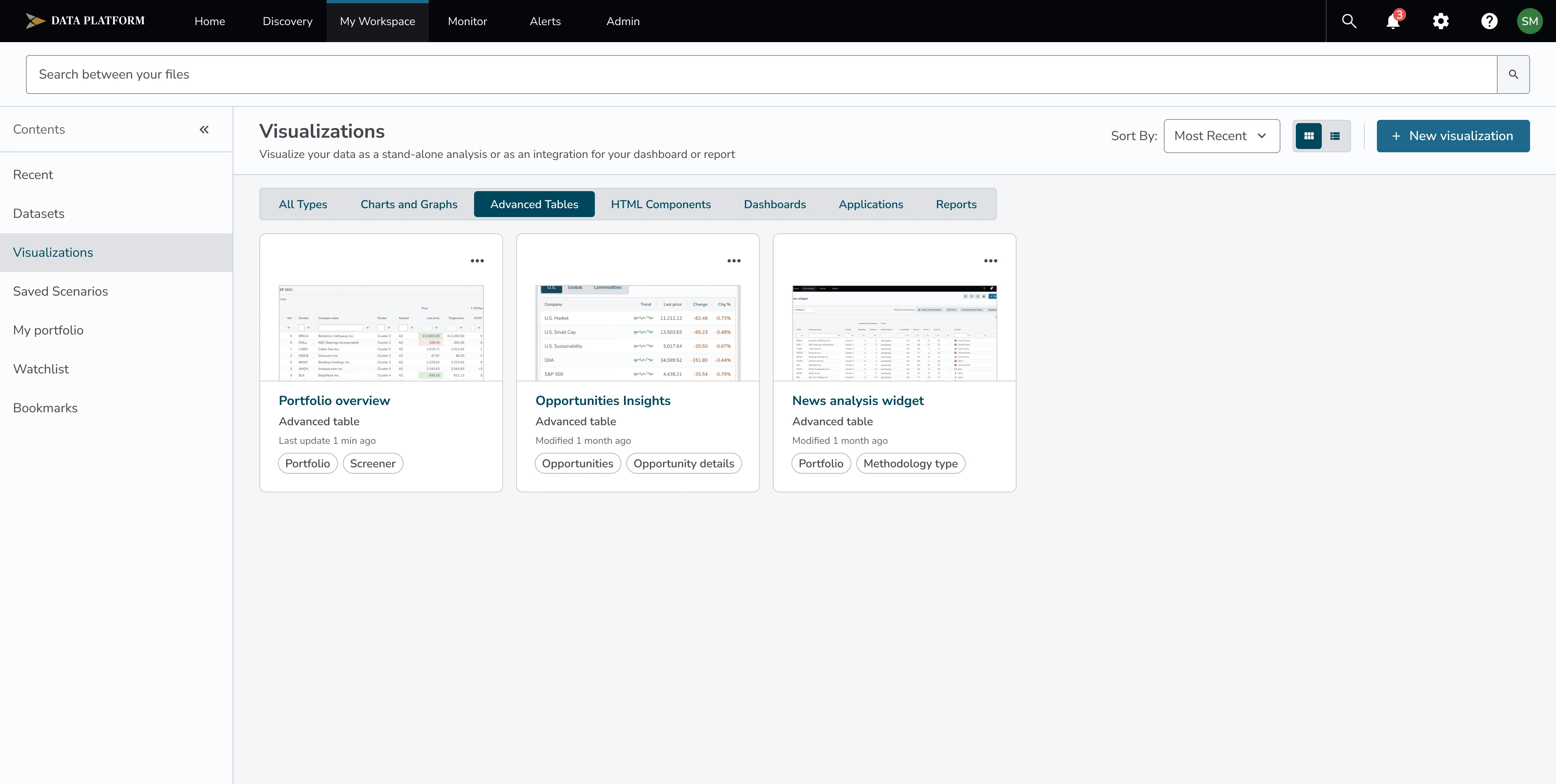This screenshot has width=1556, height=784.
Task: Go to the Home menu
Action: 209,21
